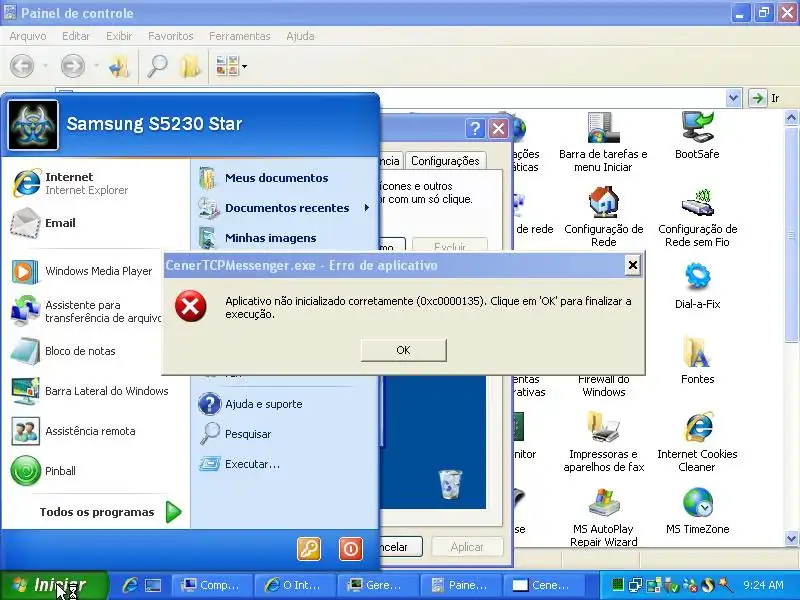800x600 pixels.
Task: Open Internet Cookies Cleaner
Action: pos(697,442)
